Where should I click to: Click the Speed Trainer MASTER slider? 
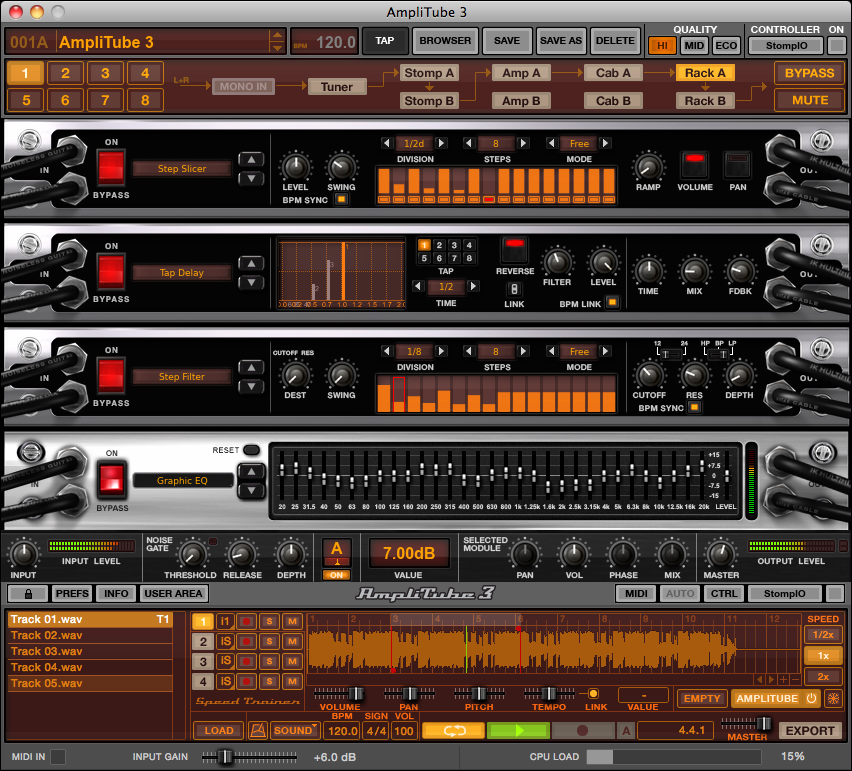coord(747,723)
